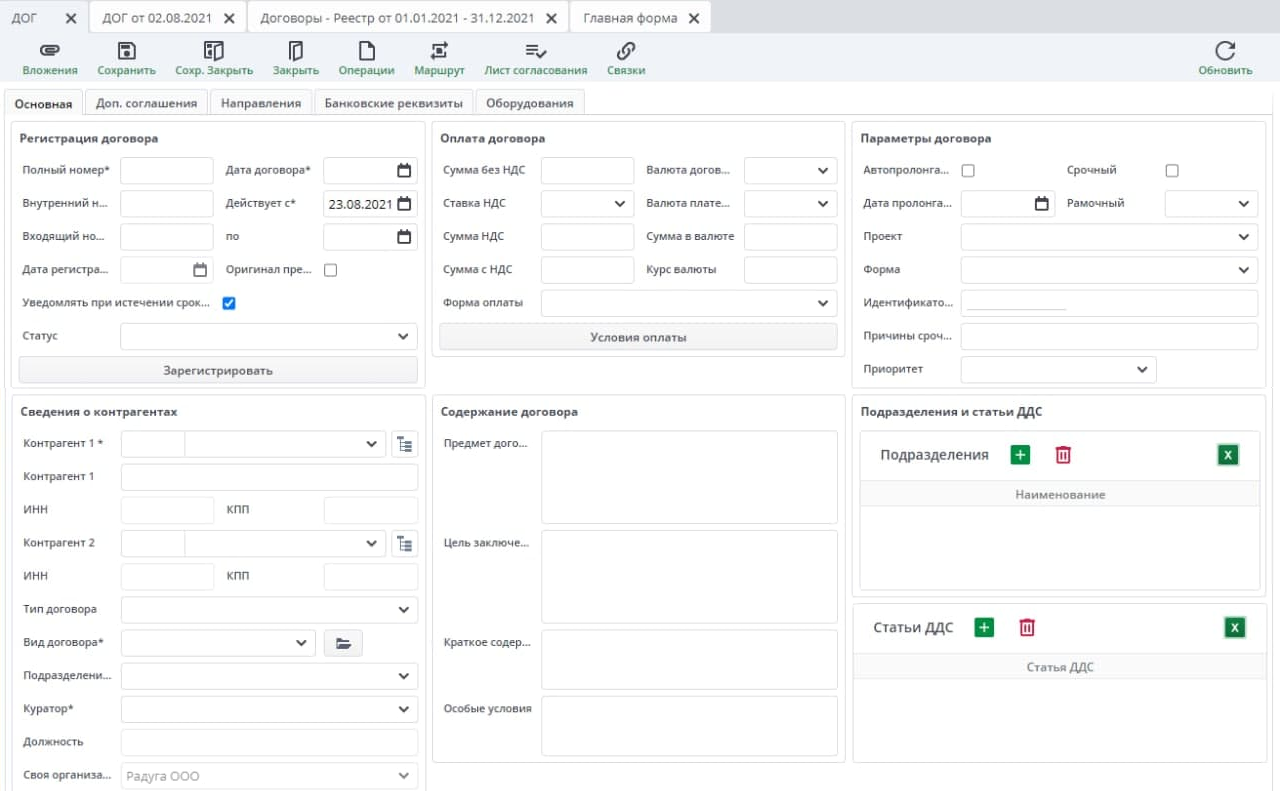Click the ИНН field under Контрагент 1
Viewport: 1280px width, 791px height.
(x=167, y=510)
